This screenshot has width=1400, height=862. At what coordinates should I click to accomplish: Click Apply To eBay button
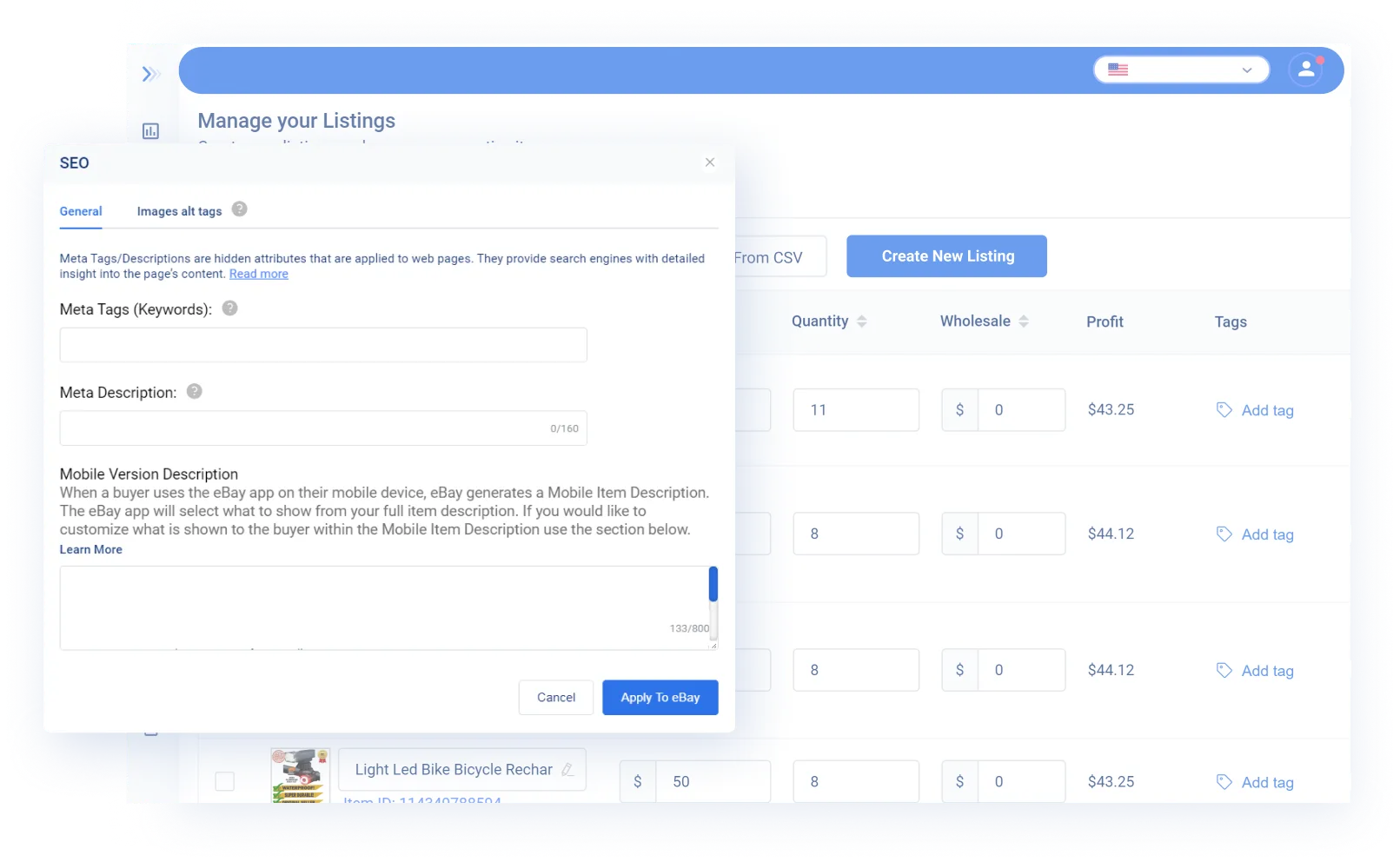pyautogui.click(x=660, y=698)
